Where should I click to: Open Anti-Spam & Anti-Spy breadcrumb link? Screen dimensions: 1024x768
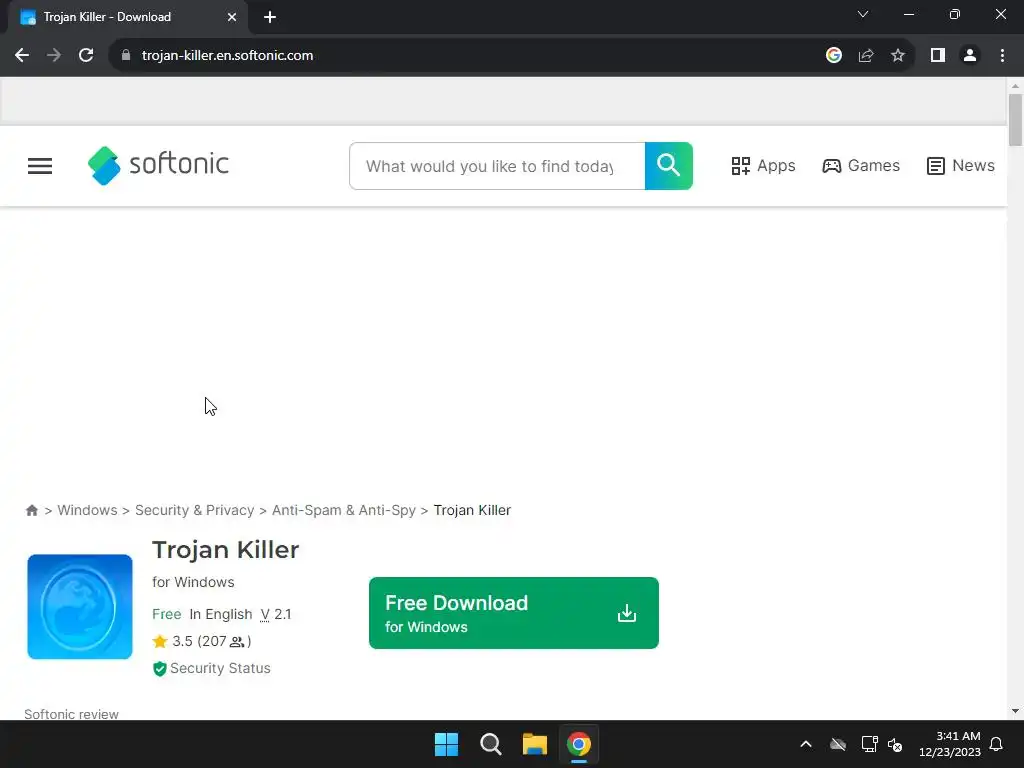tap(344, 510)
